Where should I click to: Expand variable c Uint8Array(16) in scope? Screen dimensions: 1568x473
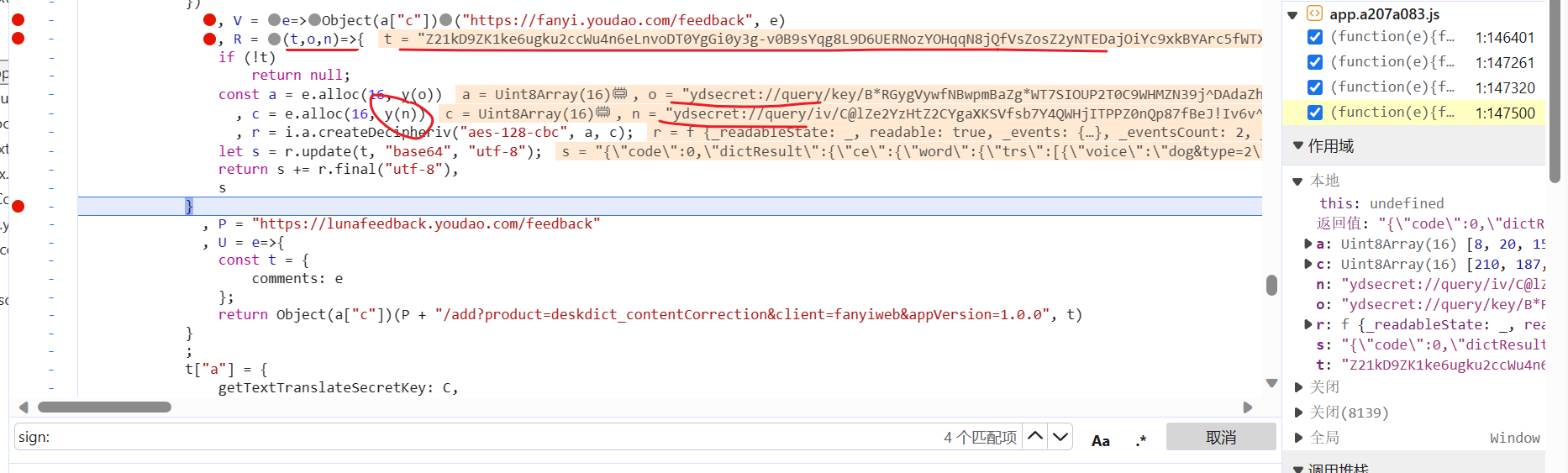click(x=1308, y=264)
